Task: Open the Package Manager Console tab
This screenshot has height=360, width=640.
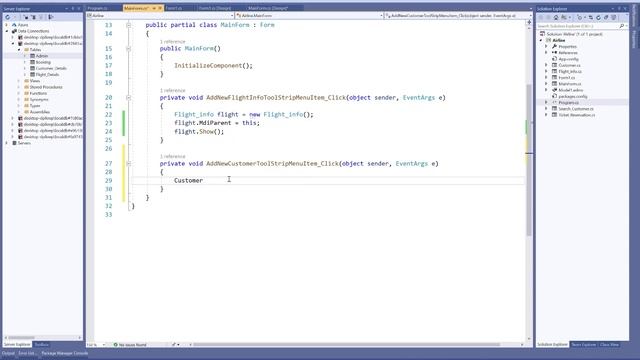Action: 64,353
